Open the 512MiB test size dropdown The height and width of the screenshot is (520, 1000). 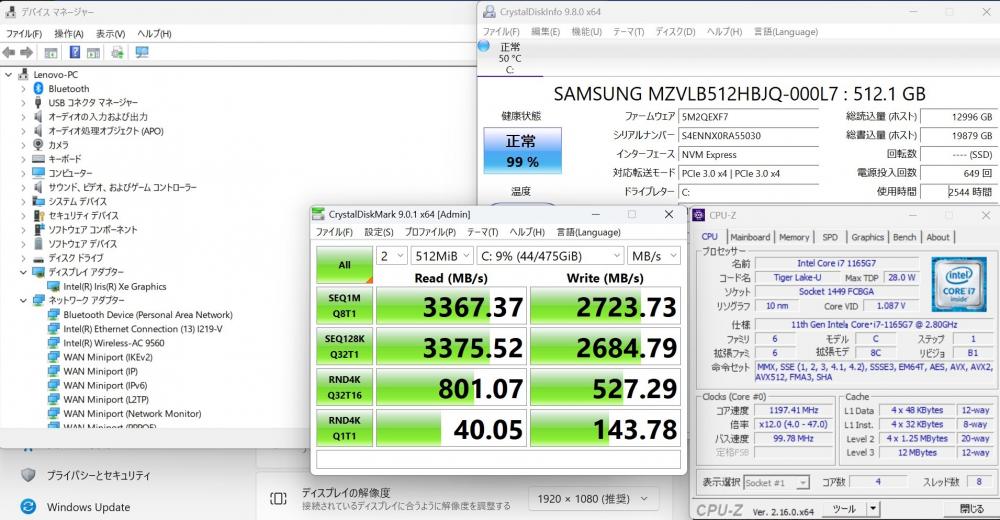pyautogui.click(x=442, y=256)
